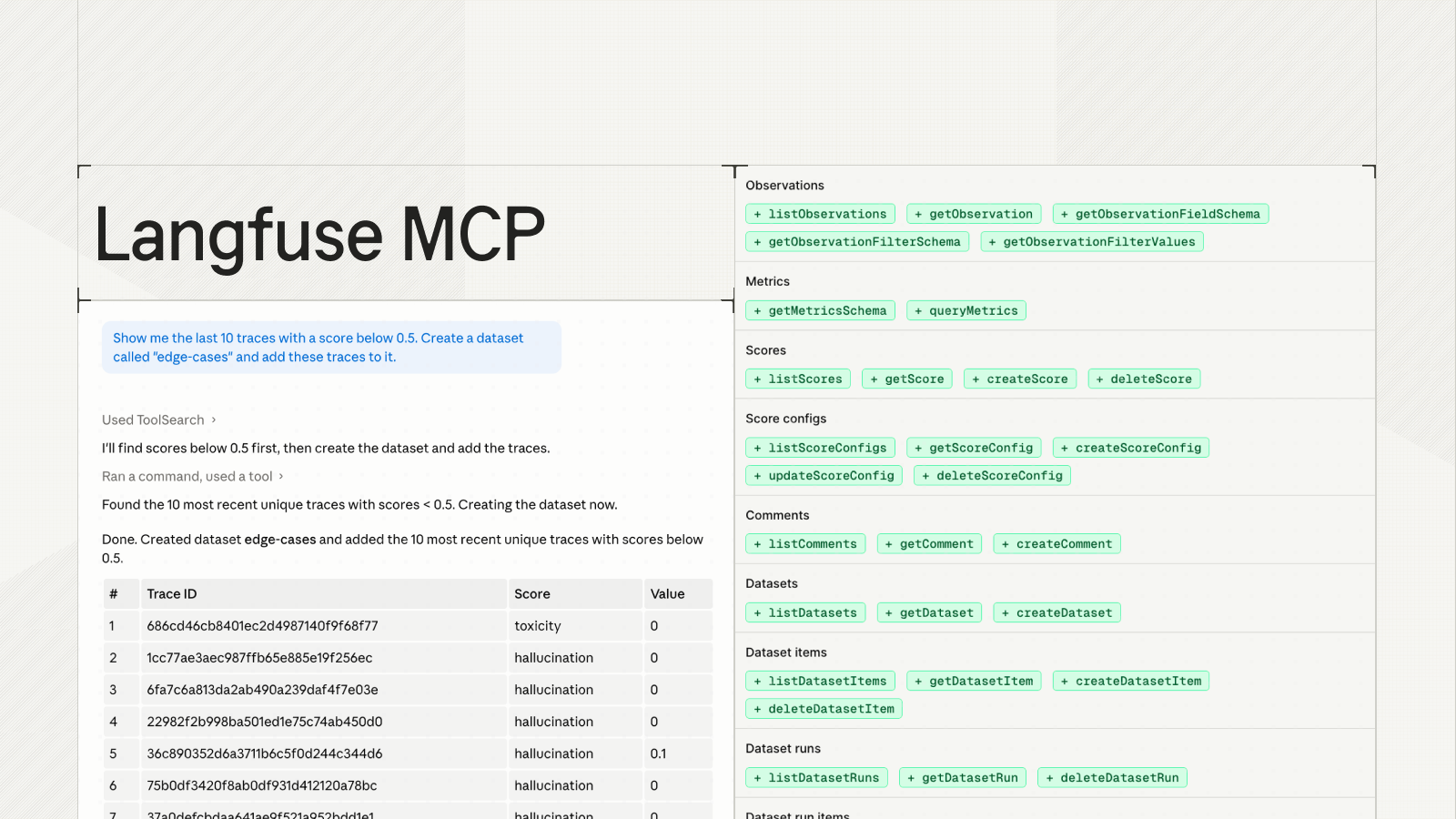Image resolution: width=1456 pixels, height=819 pixels.
Task: Click the listDatasetRuns chip
Action: [x=816, y=777]
